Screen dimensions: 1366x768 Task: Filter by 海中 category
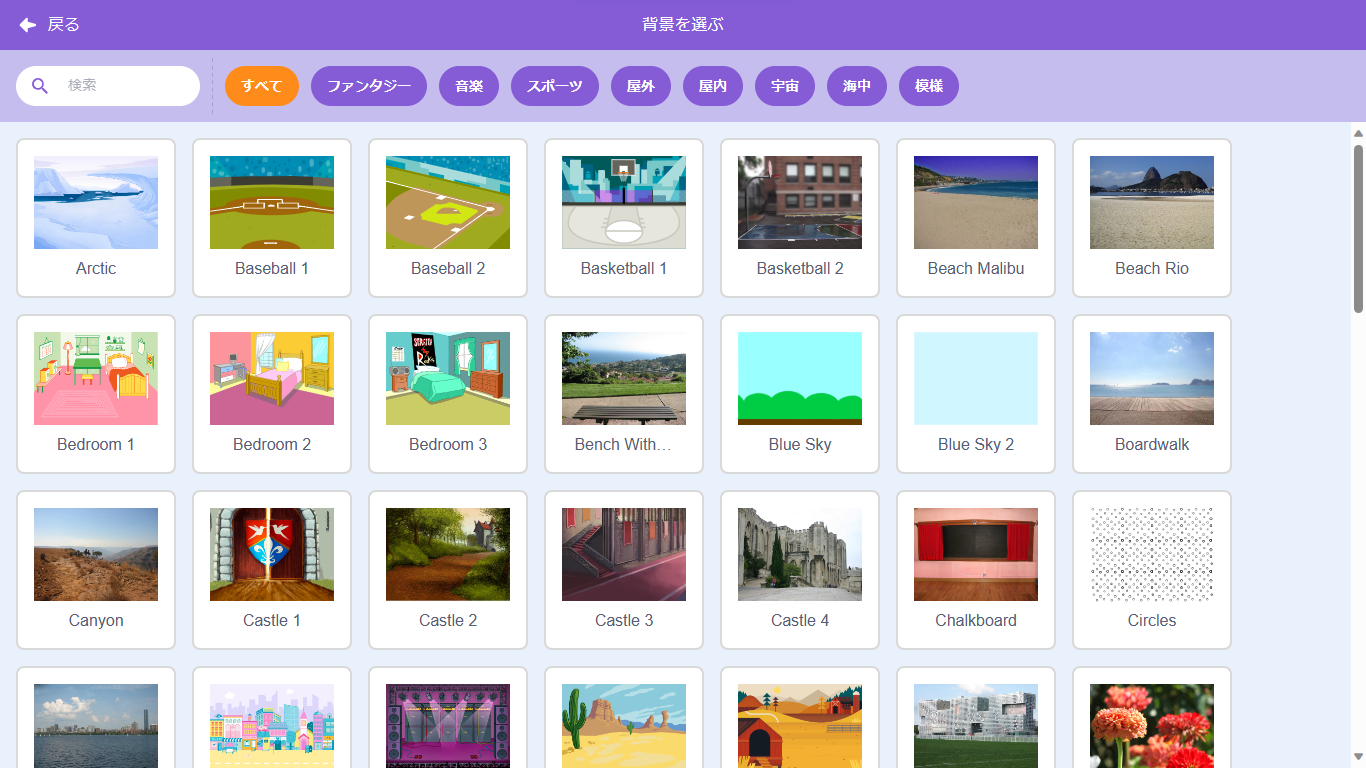tap(857, 86)
